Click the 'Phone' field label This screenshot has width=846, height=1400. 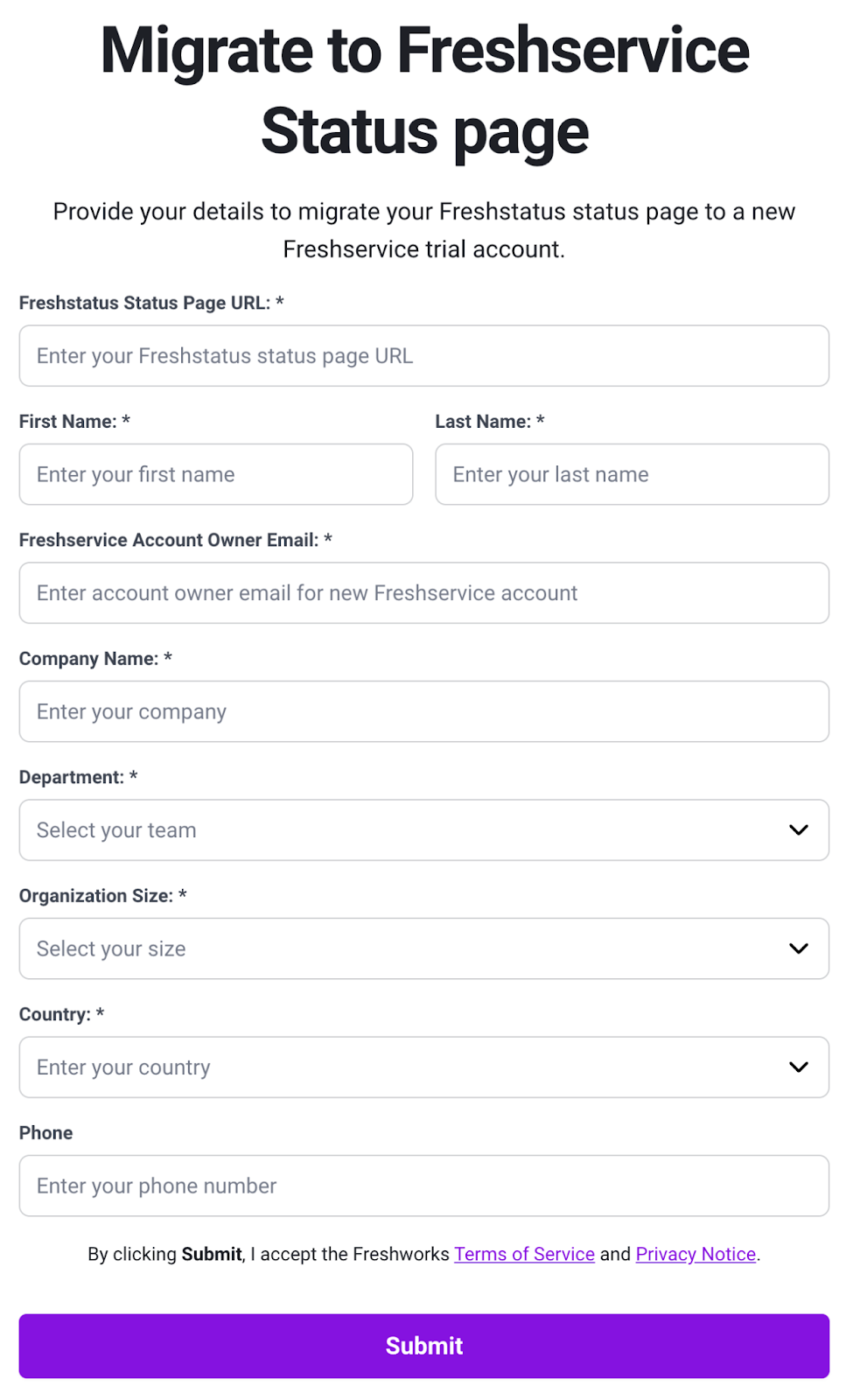click(x=45, y=1133)
